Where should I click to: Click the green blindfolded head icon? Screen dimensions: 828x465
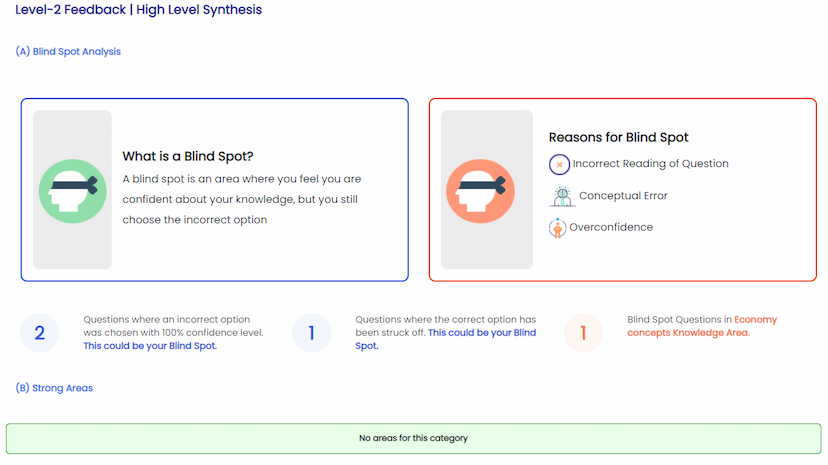coord(72,190)
